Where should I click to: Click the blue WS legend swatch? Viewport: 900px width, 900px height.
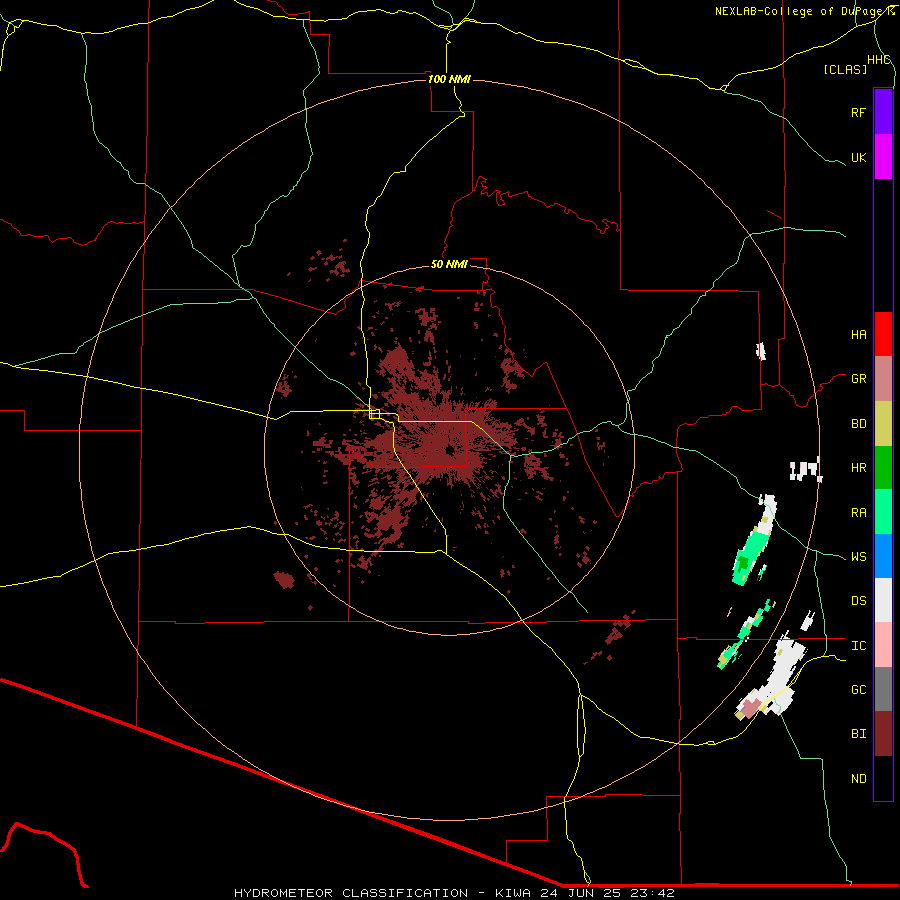pos(883,556)
